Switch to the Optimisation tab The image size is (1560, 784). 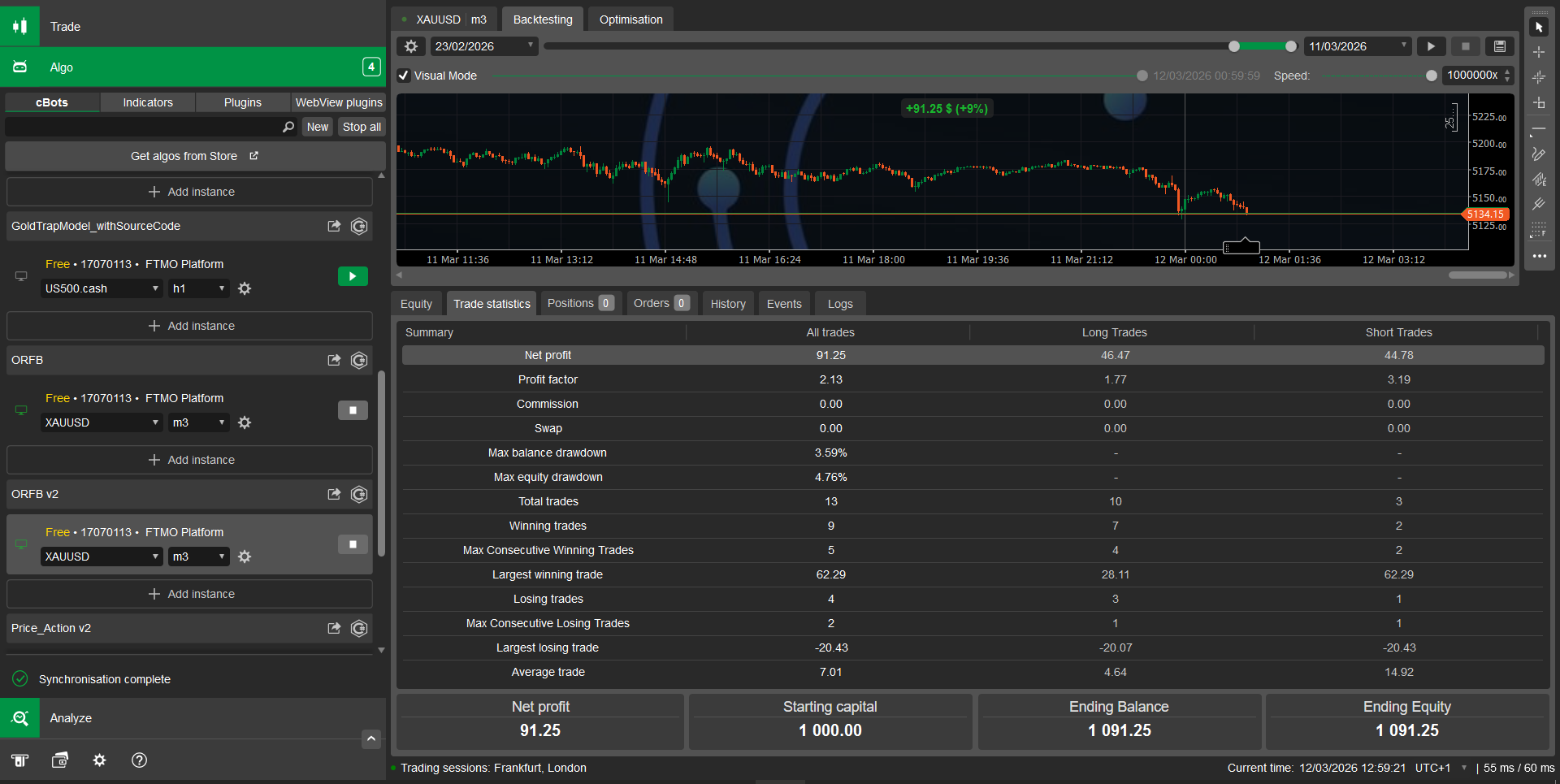630,19
